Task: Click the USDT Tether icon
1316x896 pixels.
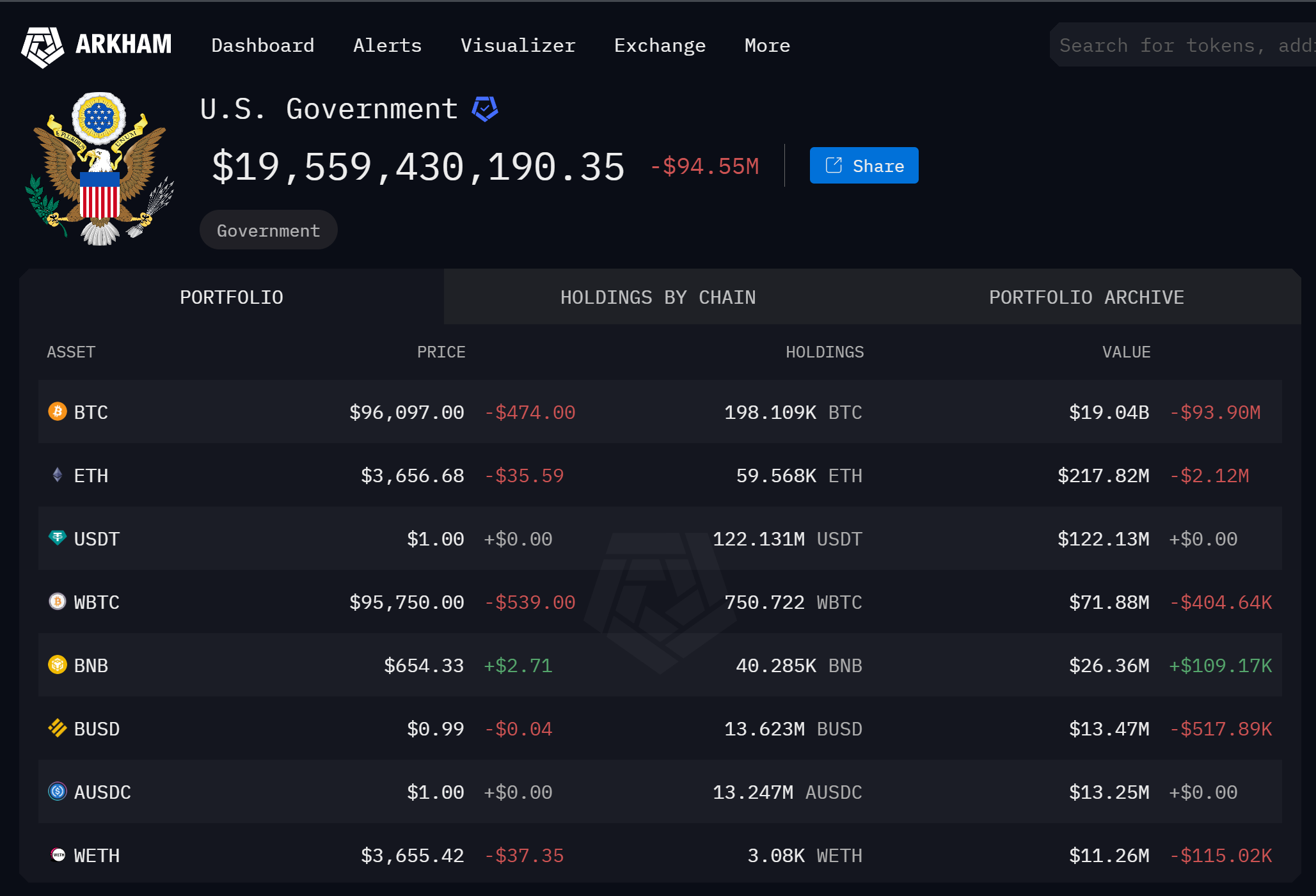Action: pyautogui.click(x=58, y=538)
